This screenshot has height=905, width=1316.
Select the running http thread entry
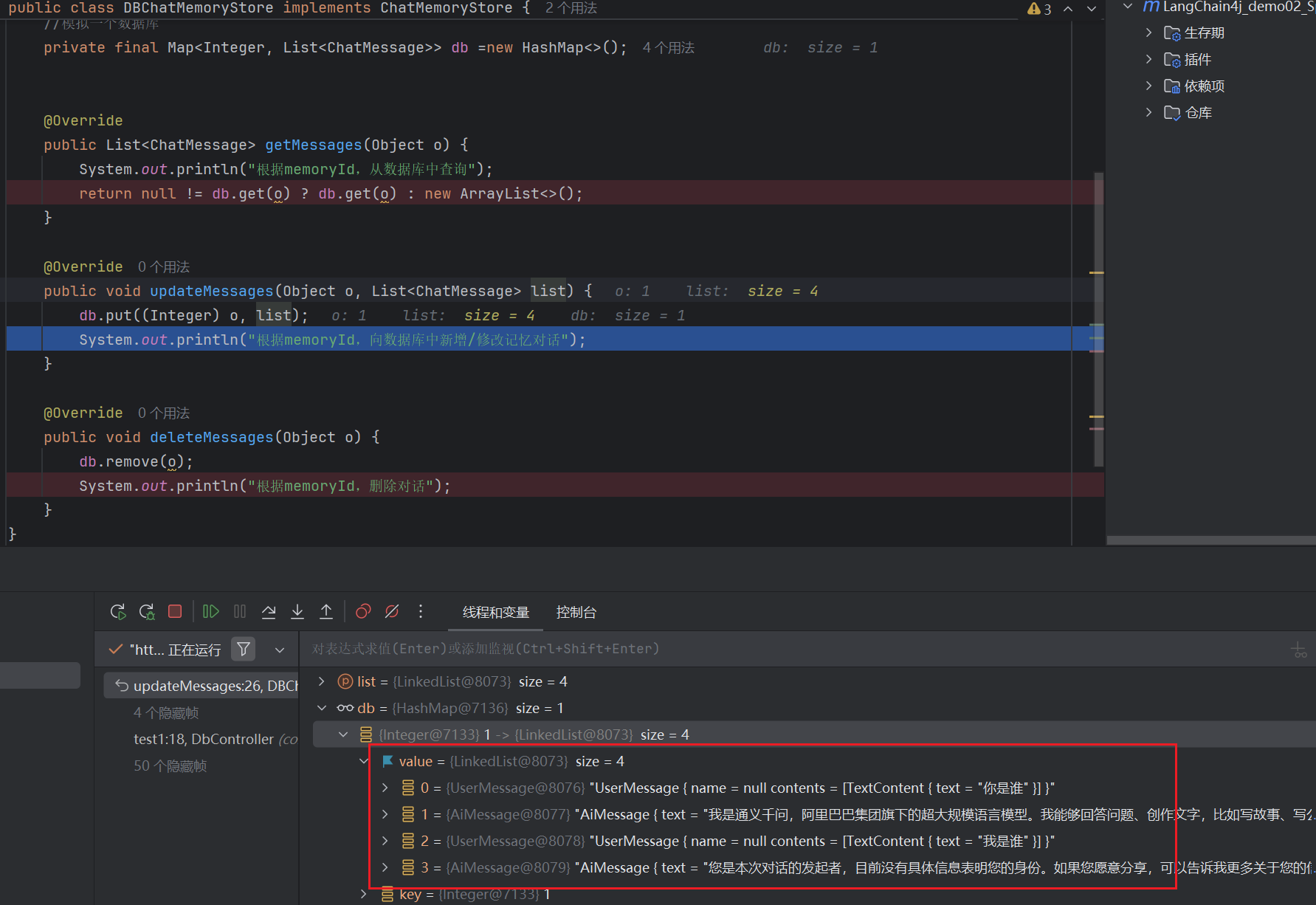click(x=165, y=650)
